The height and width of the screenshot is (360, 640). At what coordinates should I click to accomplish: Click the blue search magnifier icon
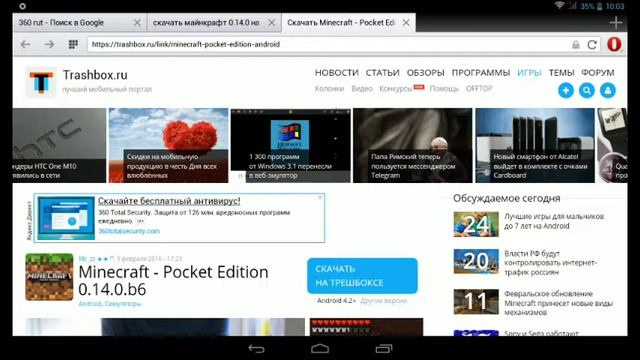click(587, 90)
